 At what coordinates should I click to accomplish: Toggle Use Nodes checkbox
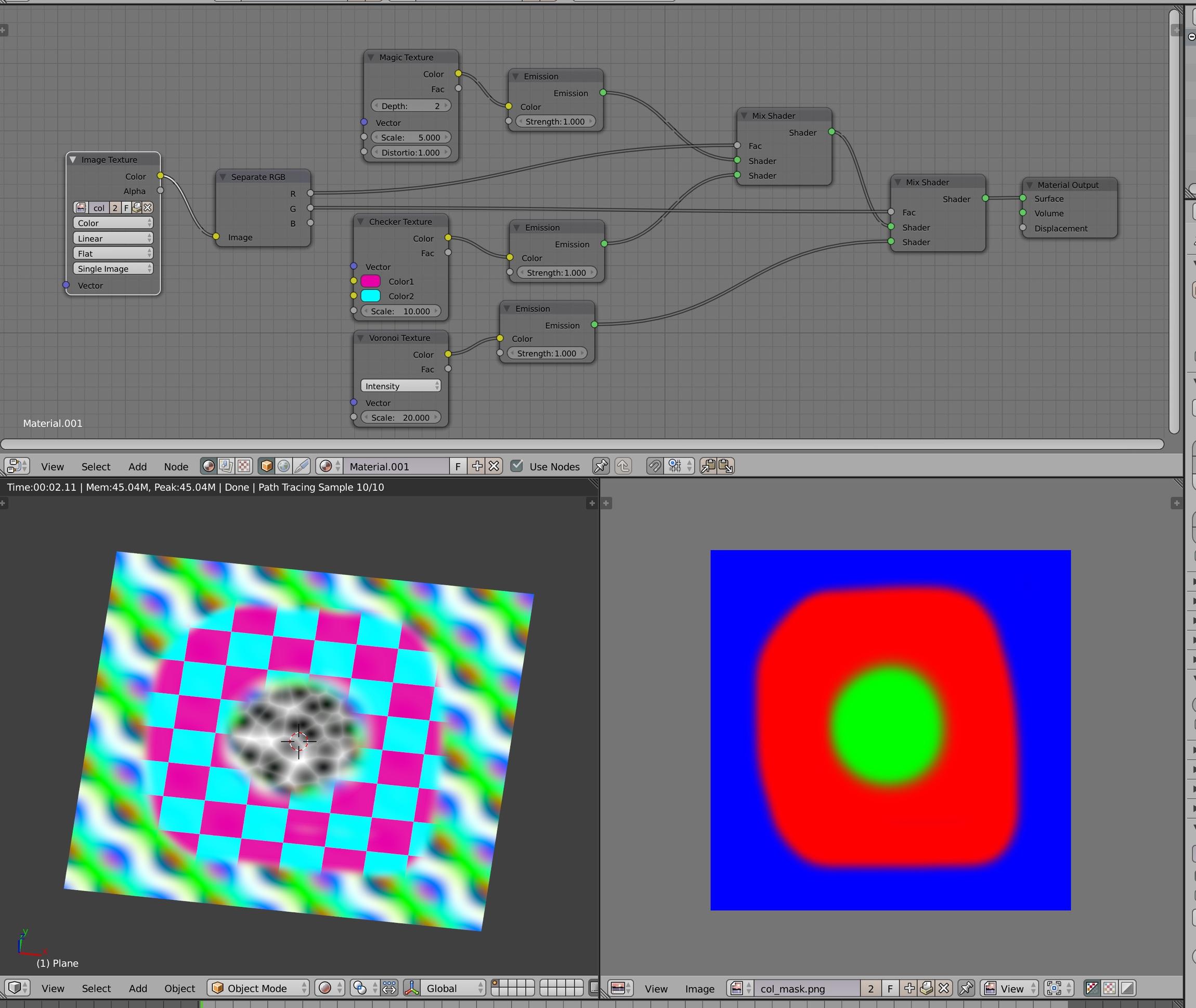[x=516, y=466]
